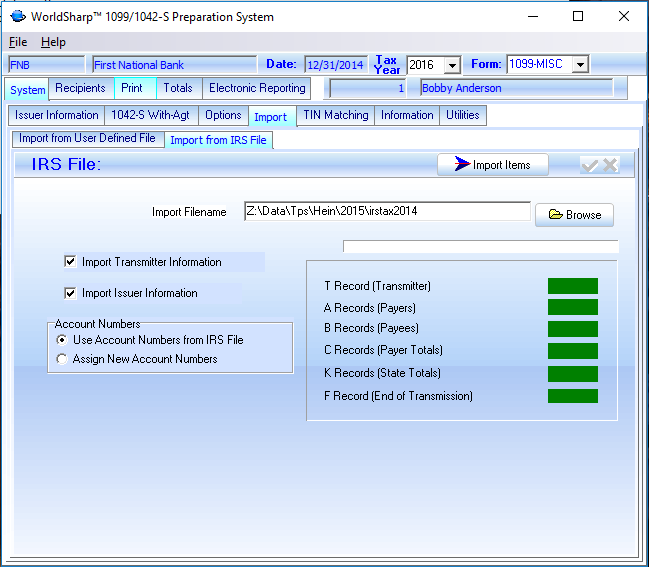Choose Use Account Numbers from IRS File

click(x=63, y=340)
